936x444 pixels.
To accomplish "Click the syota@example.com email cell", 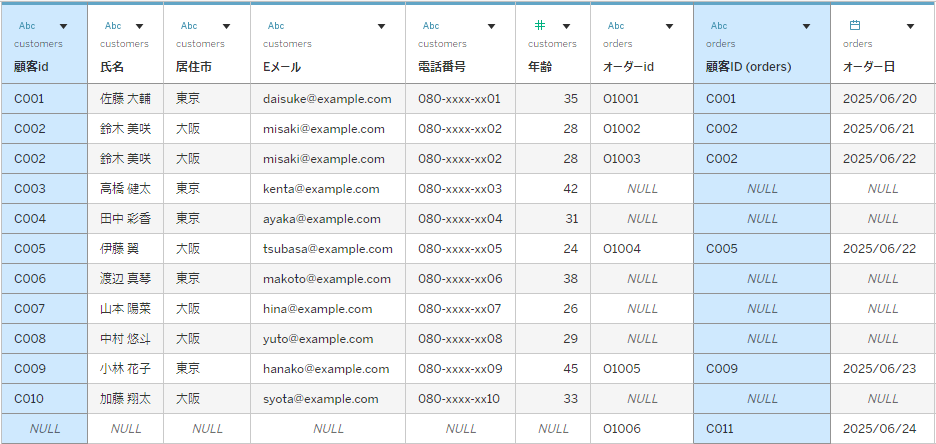I will coord(328,399).
